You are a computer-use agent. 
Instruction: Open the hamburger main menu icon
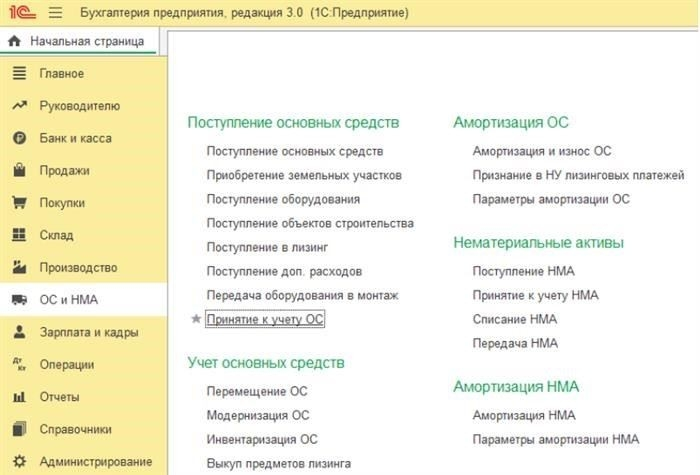(54, 12)
